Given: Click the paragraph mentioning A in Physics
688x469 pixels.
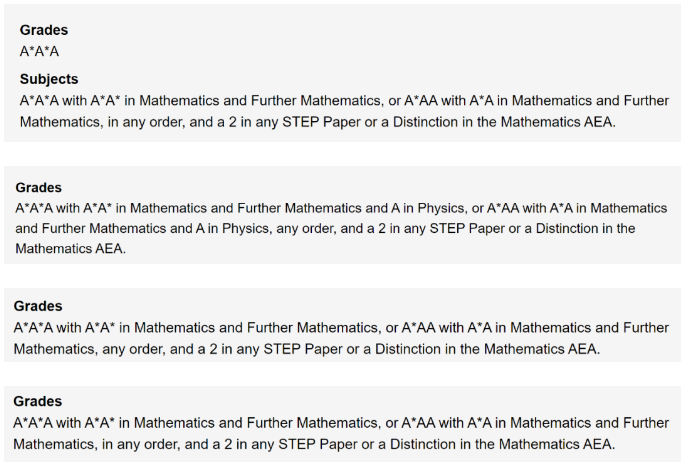Looking at the screenshot, I should [340, 228].
